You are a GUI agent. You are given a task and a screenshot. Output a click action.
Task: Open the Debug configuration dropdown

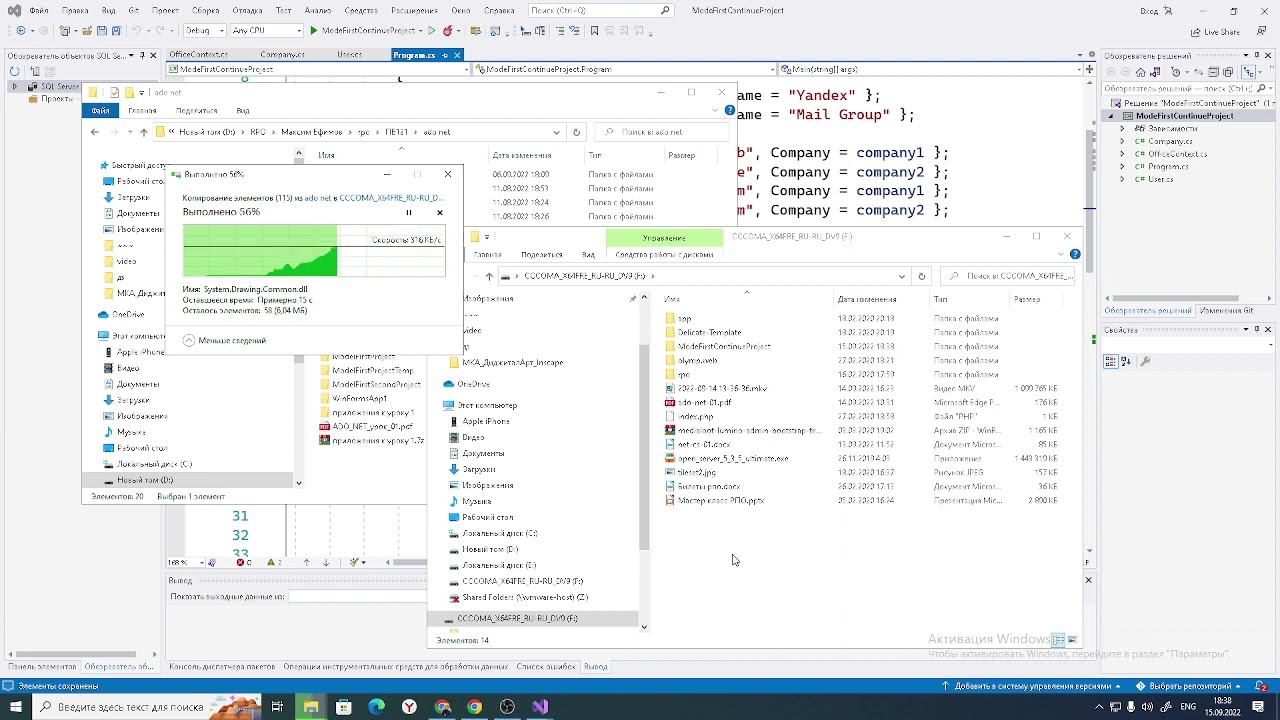click(203, 31)
